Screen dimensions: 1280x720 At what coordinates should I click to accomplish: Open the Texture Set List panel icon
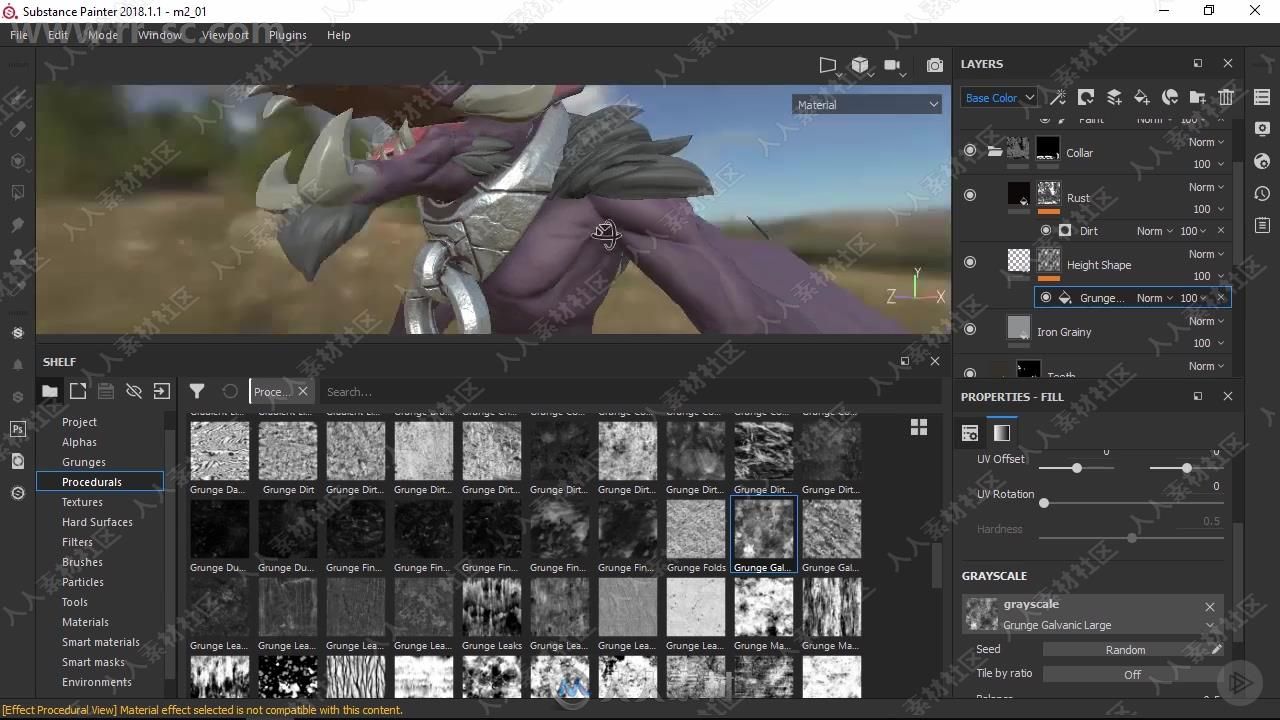click(1262, 97)
